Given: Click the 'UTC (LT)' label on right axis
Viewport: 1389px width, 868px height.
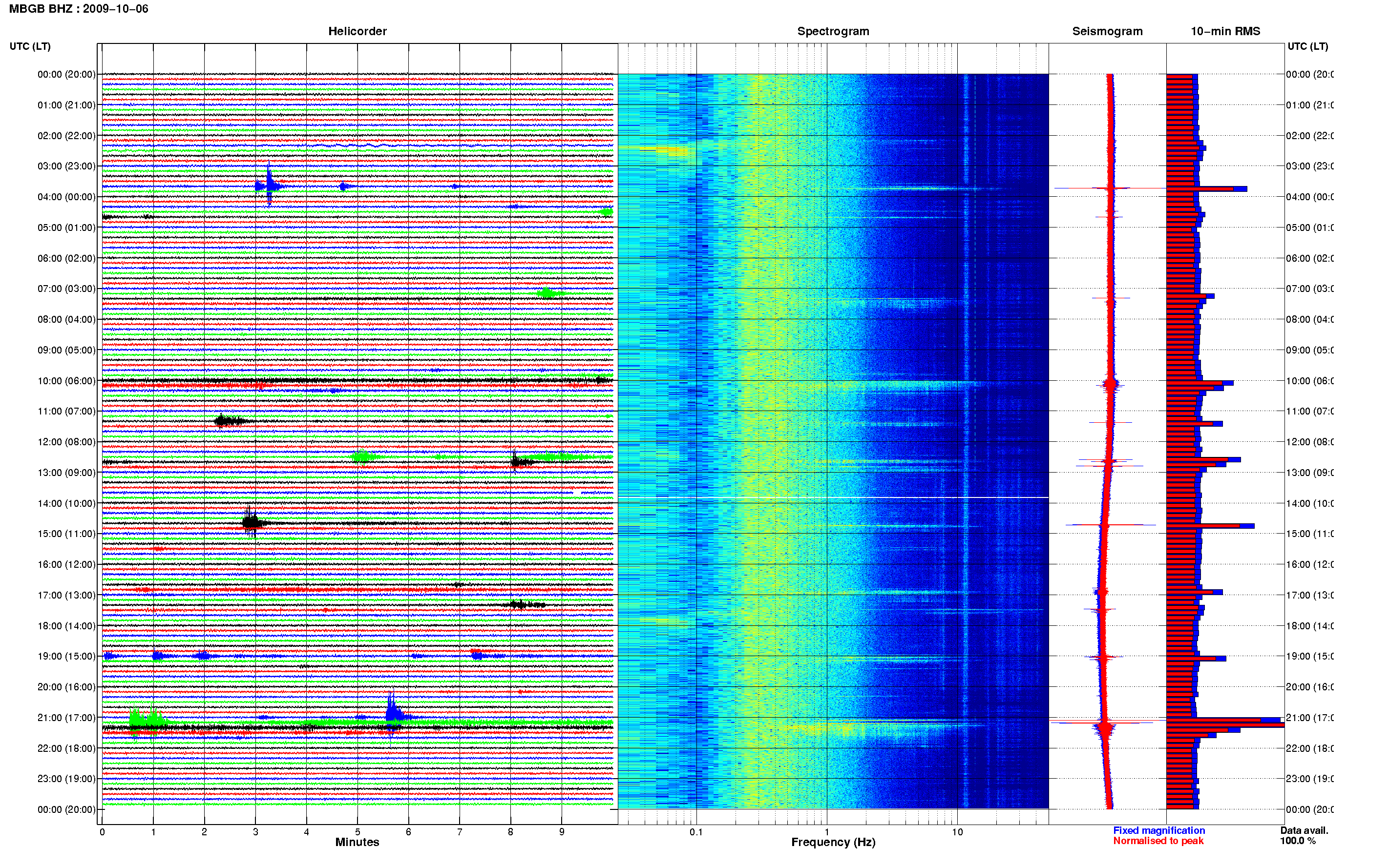Looking at the screenshot, I should pos(1307,46).
